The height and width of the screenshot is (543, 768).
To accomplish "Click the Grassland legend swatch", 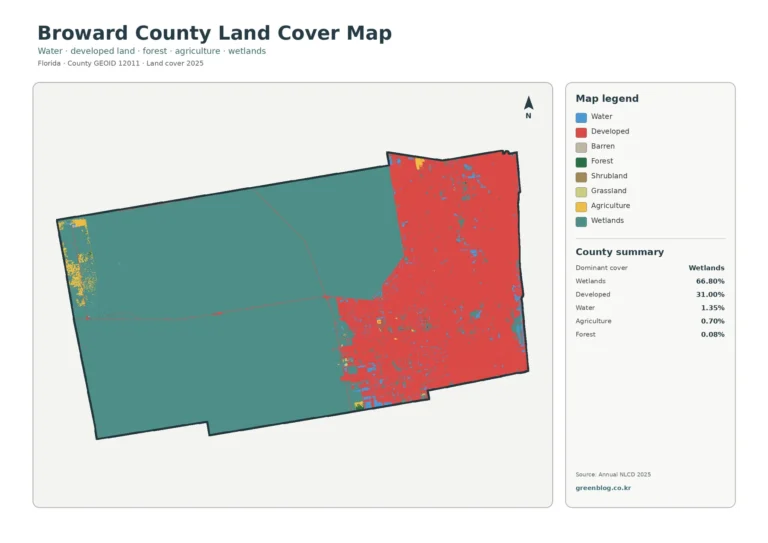I will (581, 192).
